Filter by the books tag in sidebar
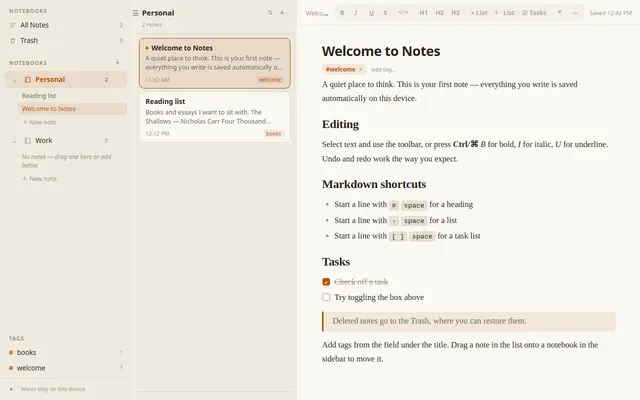 click(x=66, y=352)
